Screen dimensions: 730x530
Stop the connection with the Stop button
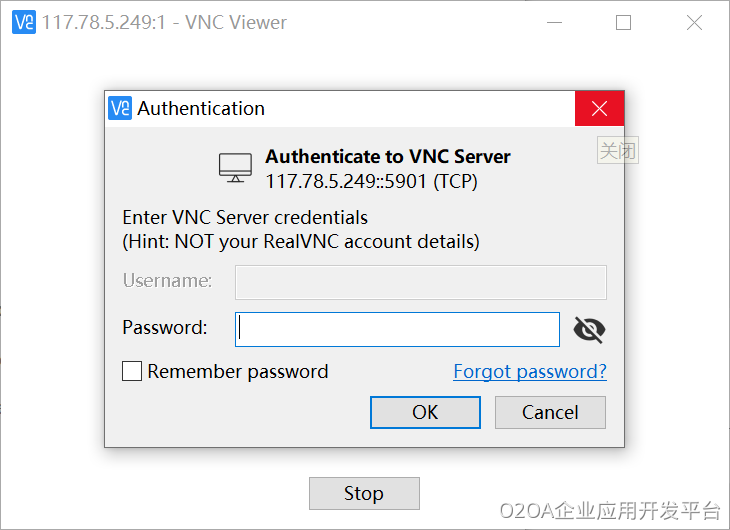364,493
